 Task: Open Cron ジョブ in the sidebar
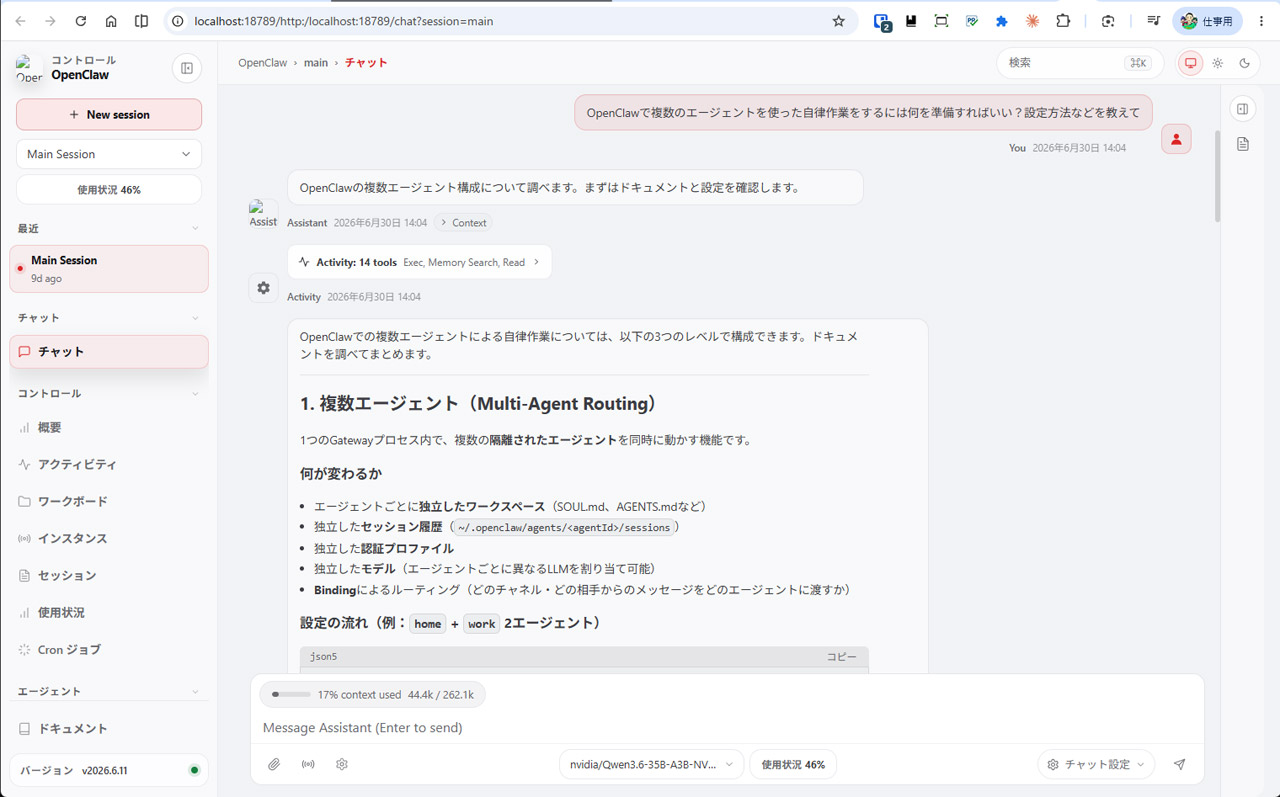point(109,649)
